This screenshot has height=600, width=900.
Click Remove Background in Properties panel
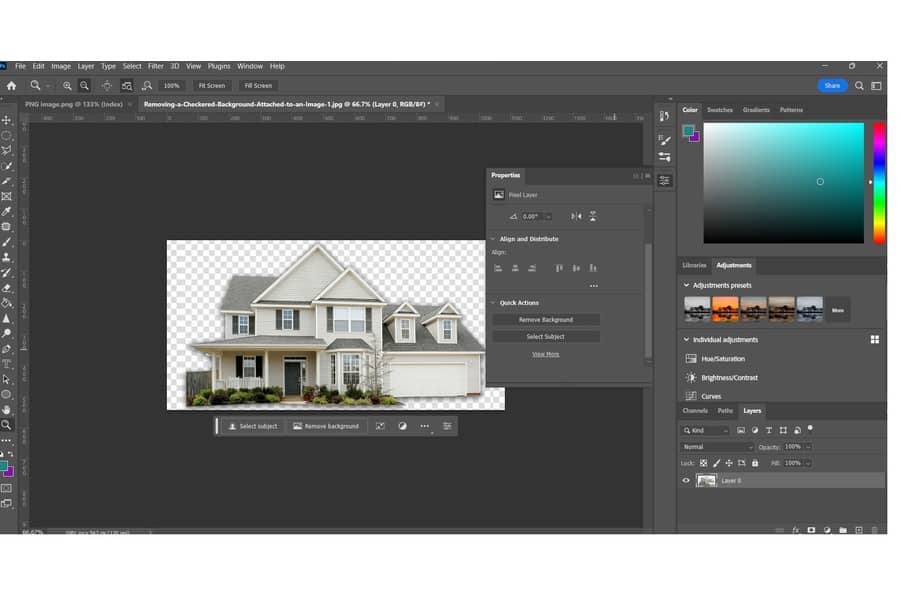(x=546, y=320)
